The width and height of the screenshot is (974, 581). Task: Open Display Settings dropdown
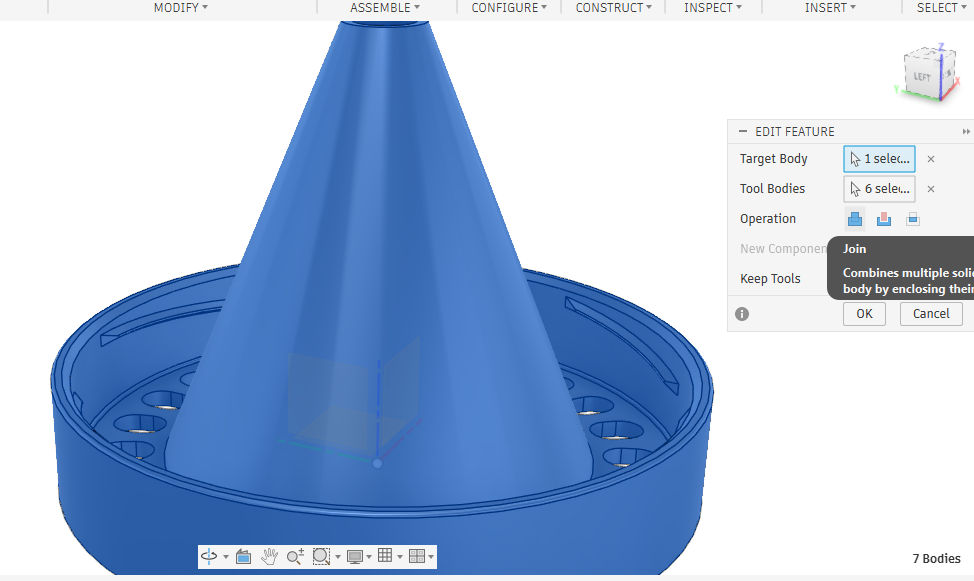click(x=359, y=557)
